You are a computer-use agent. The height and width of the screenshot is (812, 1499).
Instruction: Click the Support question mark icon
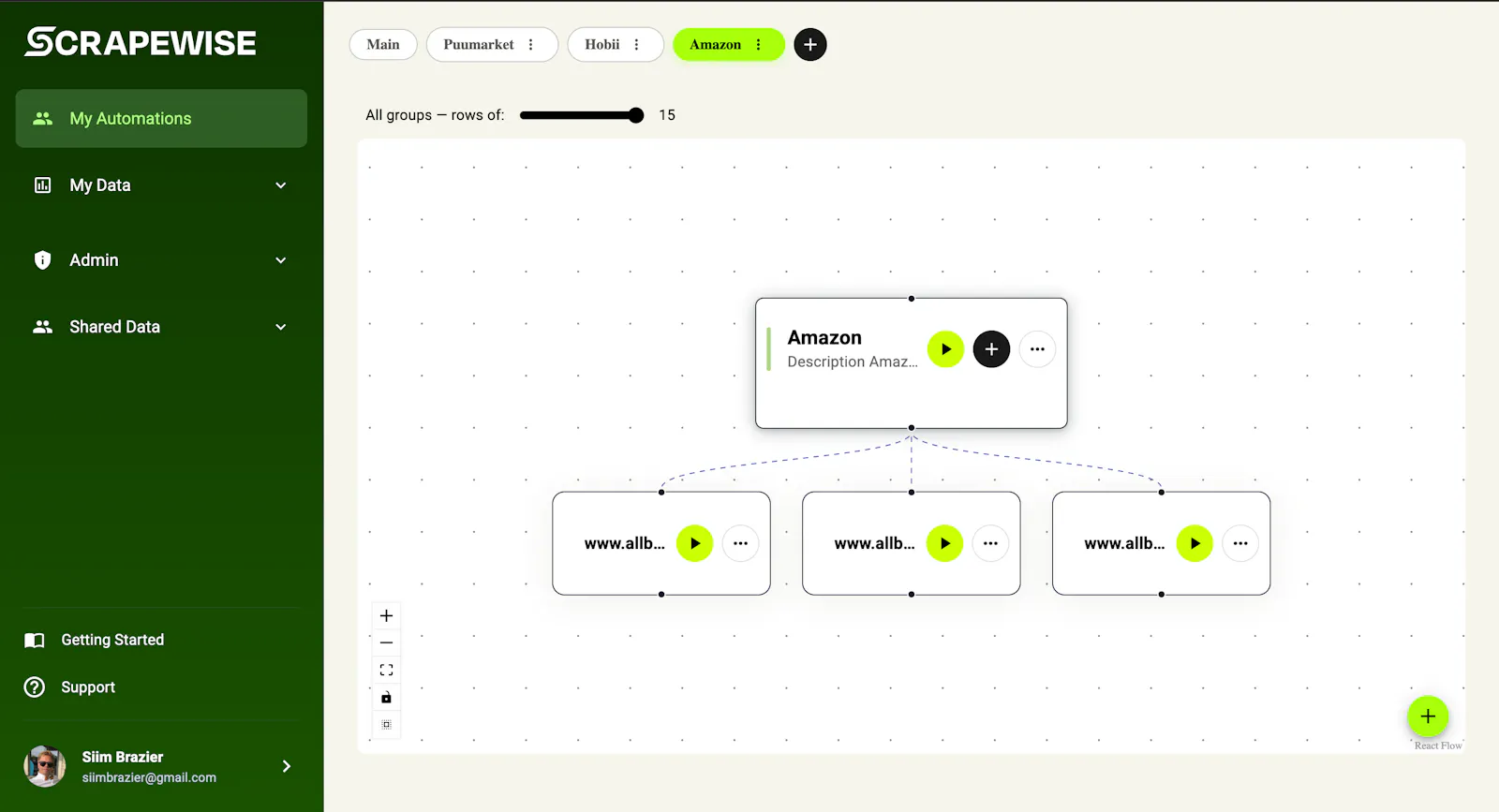click(35, 687)
